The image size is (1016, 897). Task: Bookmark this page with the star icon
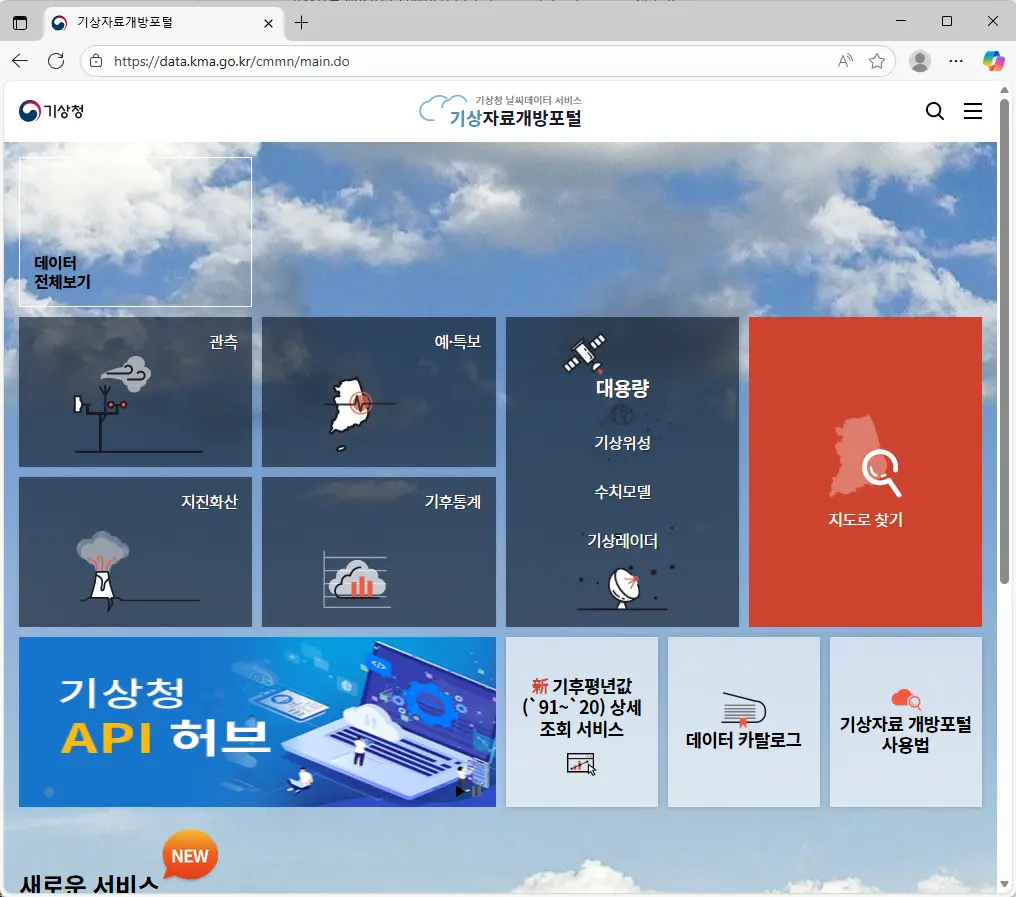click(878, 61)
